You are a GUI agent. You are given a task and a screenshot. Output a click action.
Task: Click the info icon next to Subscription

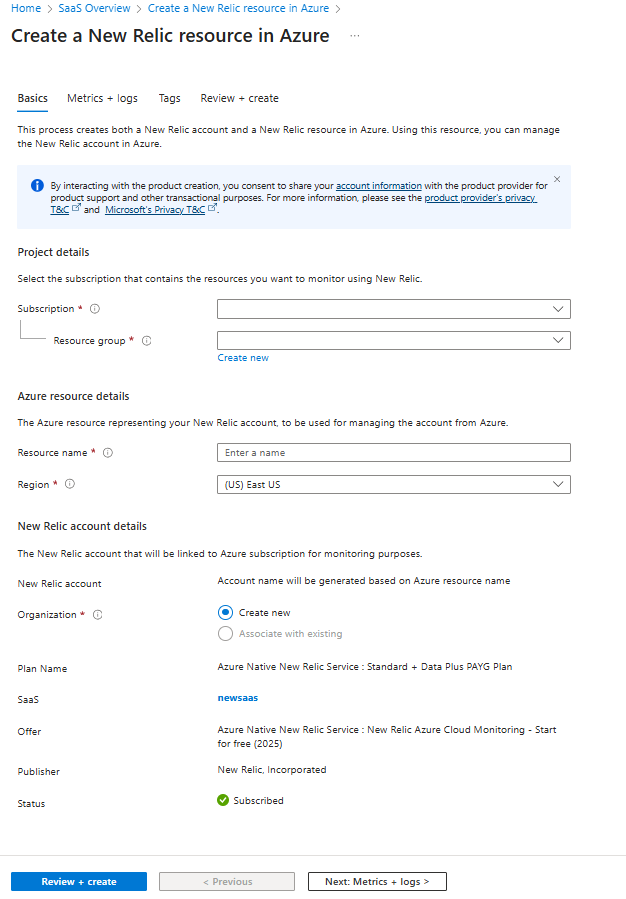point(96,308)
